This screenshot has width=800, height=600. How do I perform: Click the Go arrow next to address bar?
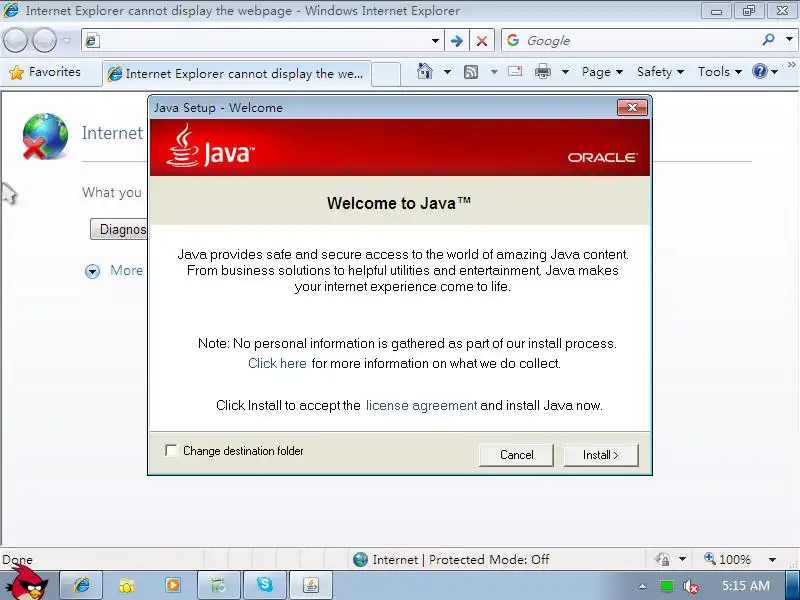457,41
